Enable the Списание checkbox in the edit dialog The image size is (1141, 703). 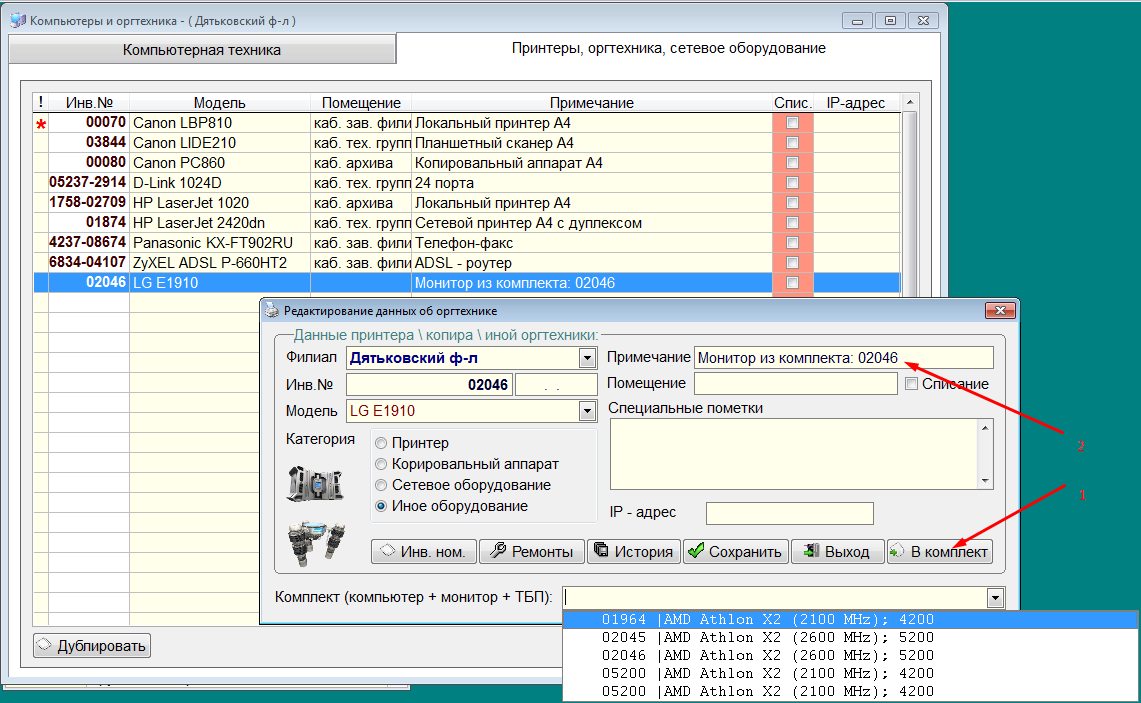(x=911, y=384)
